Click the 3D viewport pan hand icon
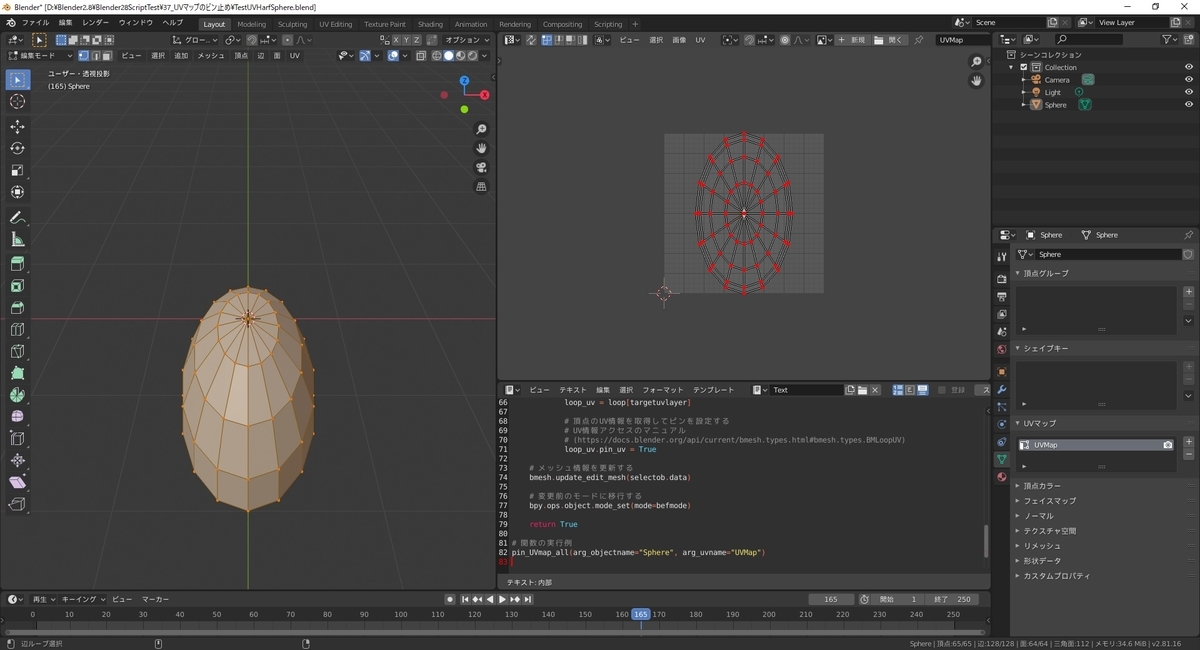This screenshot has width=1200, height=650. (481, 148)
